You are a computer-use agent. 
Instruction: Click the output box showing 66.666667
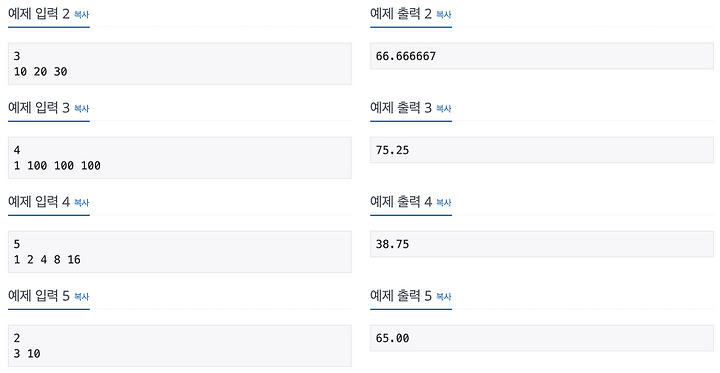(542, 56)
